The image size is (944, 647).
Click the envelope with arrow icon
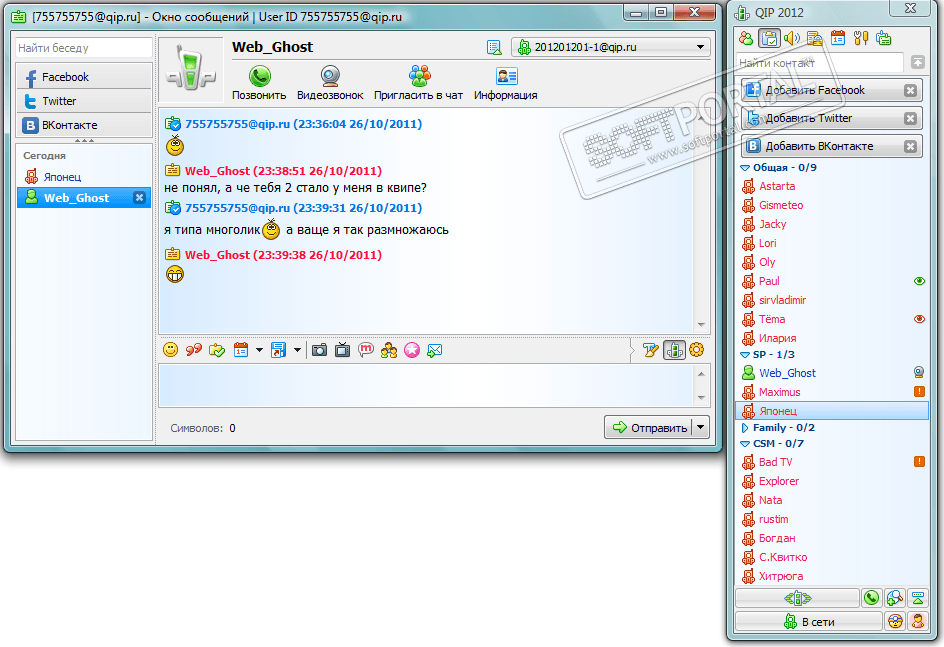(x=435, y=350)
